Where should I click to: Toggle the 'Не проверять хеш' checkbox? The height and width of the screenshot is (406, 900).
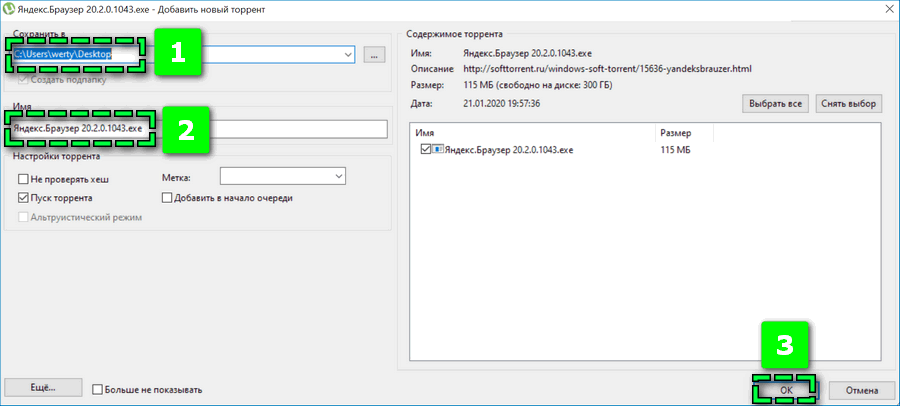click(24, 179)
